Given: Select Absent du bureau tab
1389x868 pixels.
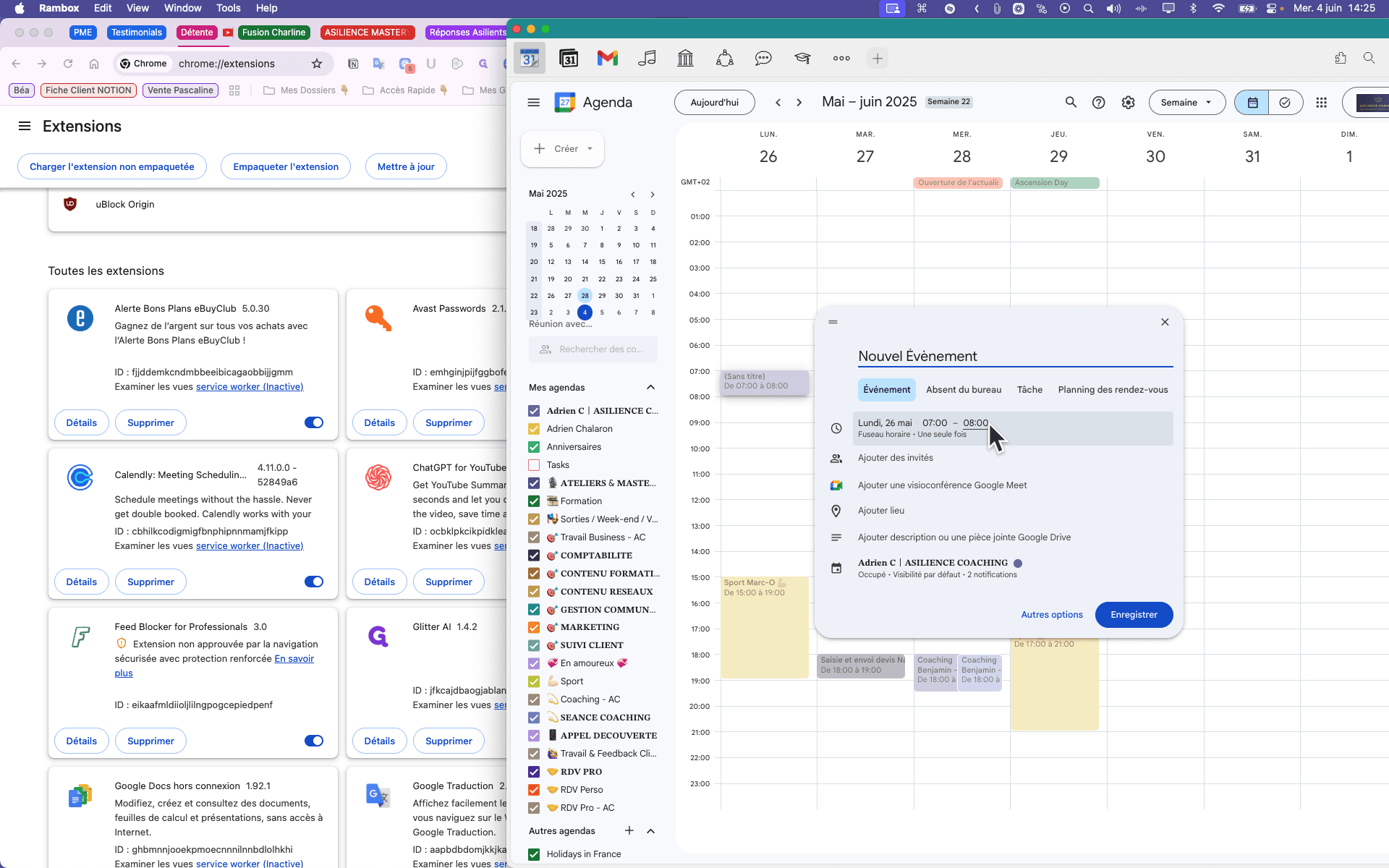Looking at the screenshot, I should tap(964, 390).
